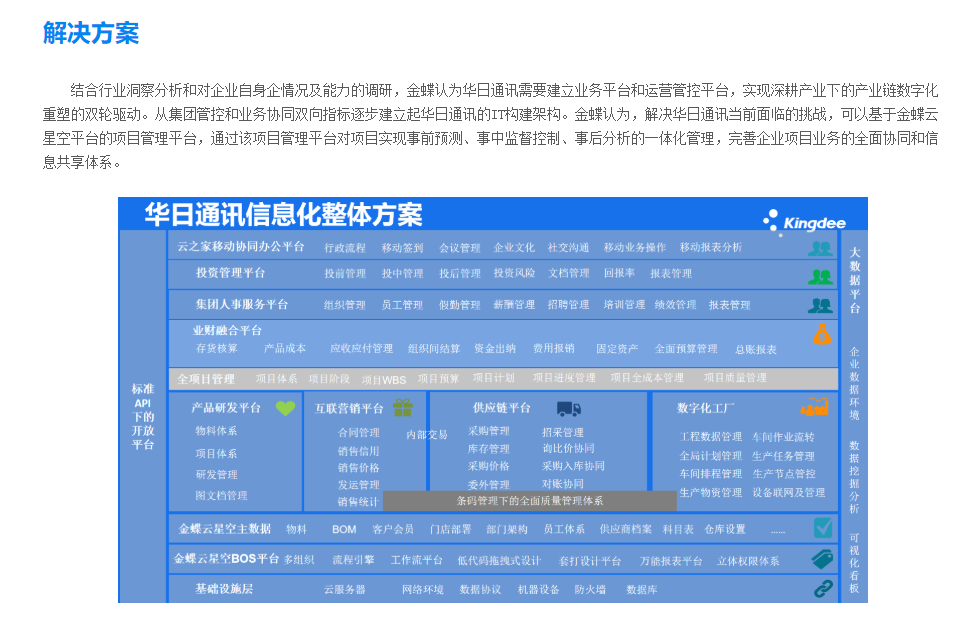Select the 金蝶云星空BOS平台 label

[x=226, y=559]
